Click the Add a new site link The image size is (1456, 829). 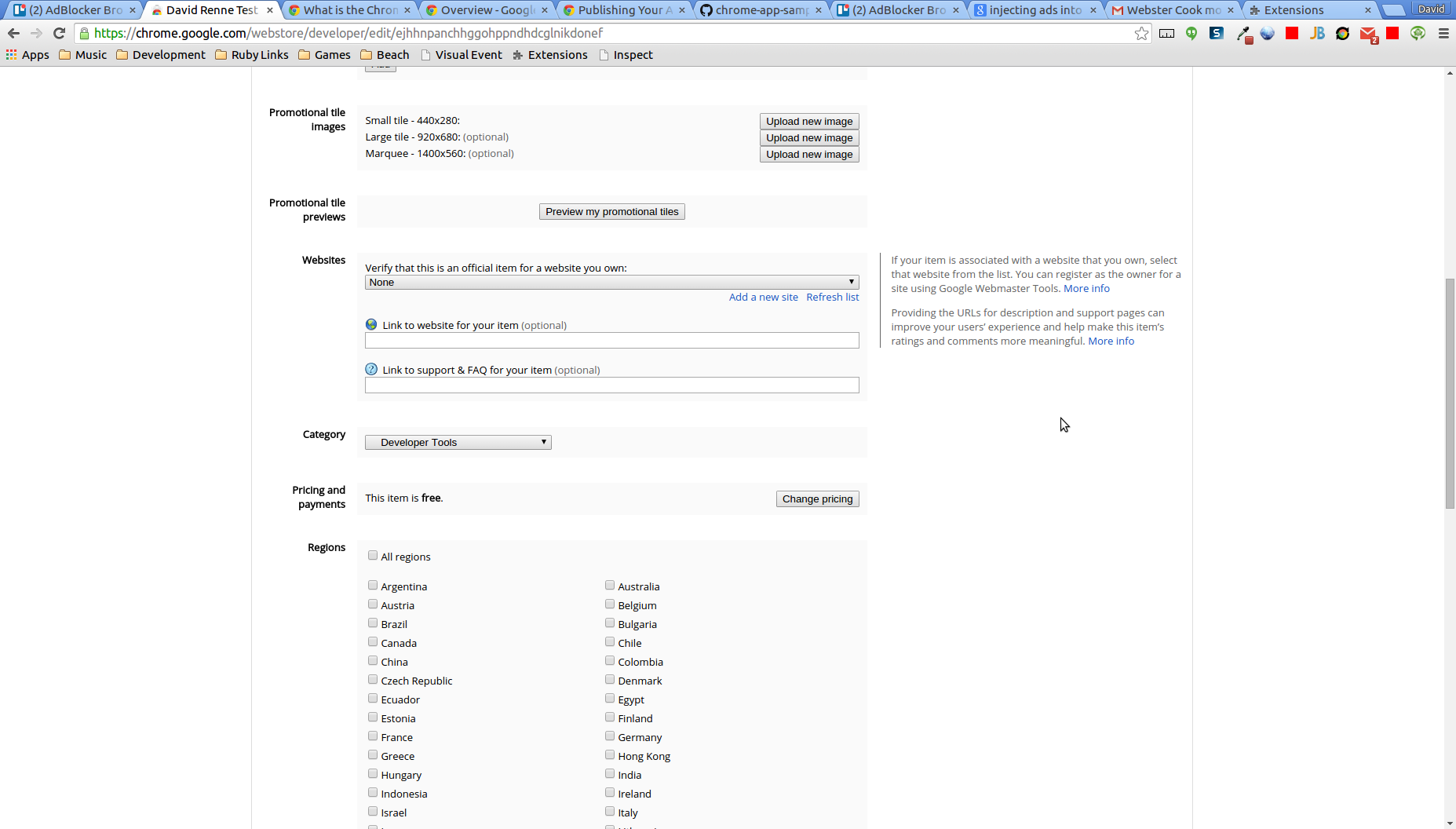click(763, 297)
